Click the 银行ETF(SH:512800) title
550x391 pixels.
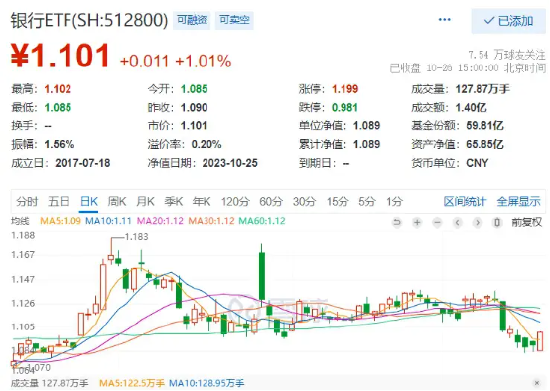coord(89,20)
